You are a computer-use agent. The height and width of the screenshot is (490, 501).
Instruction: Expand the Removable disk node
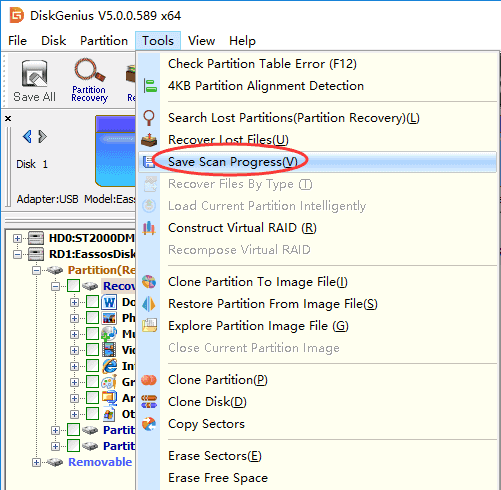(36, 462)
